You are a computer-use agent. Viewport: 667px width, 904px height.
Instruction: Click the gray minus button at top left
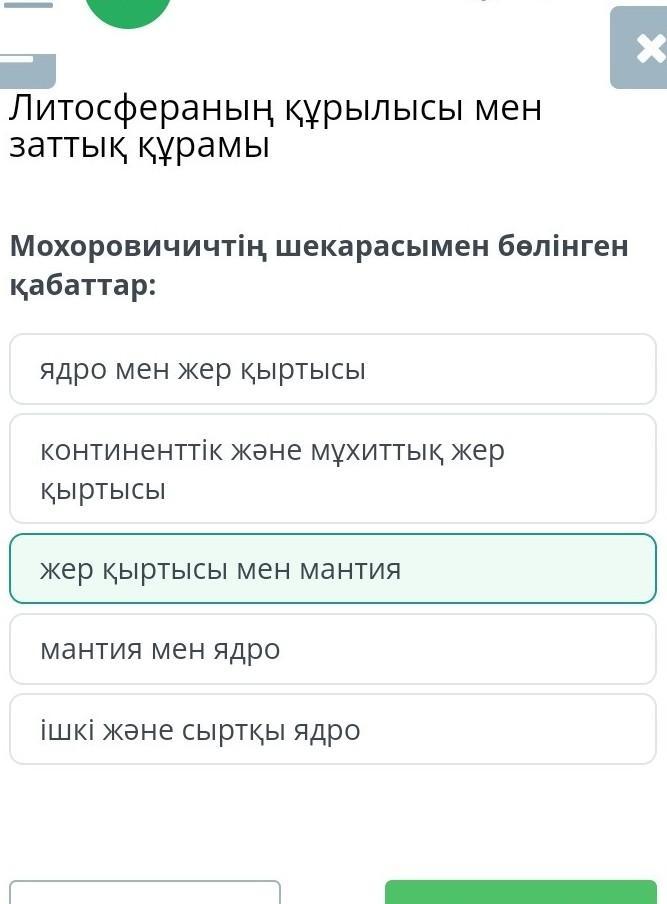[x=27, y=68]
